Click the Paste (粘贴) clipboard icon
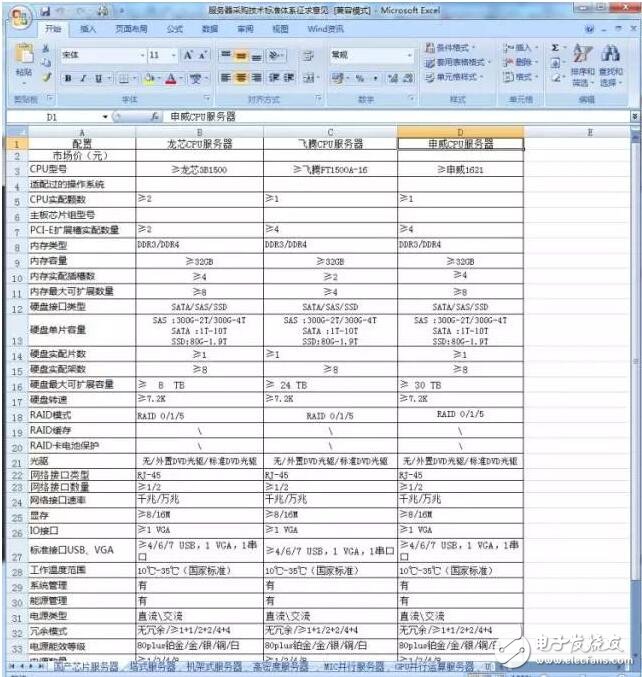The image size is (642, 677). tap(23, 60)
